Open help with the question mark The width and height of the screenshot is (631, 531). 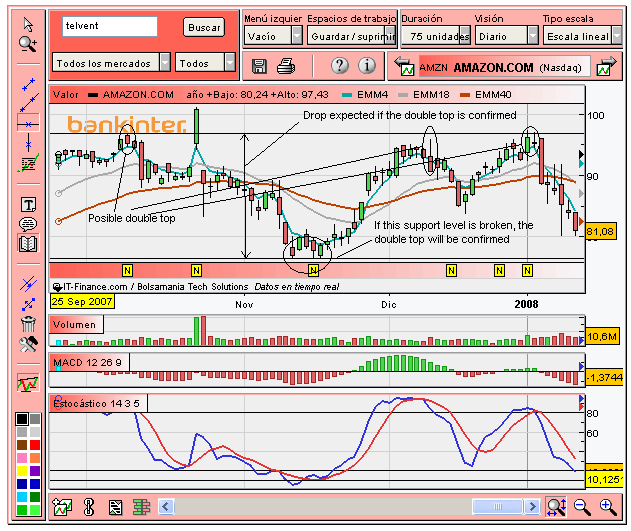340,66
